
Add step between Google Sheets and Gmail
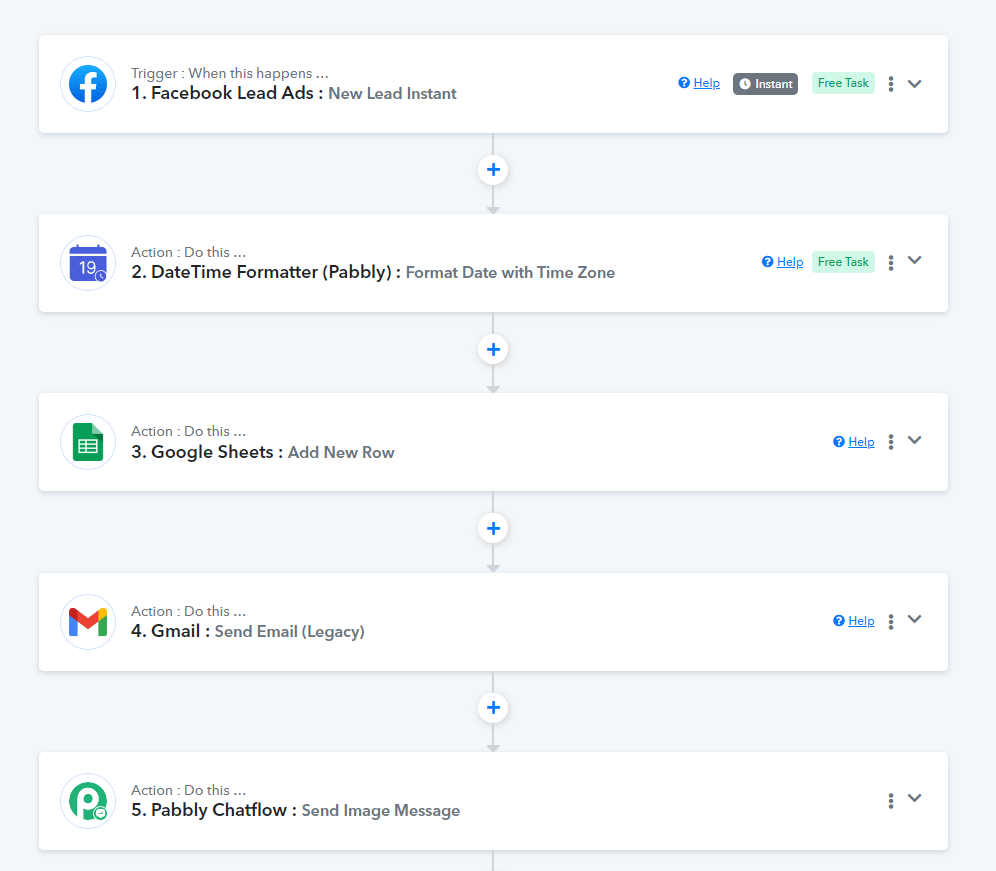[493, 528]
